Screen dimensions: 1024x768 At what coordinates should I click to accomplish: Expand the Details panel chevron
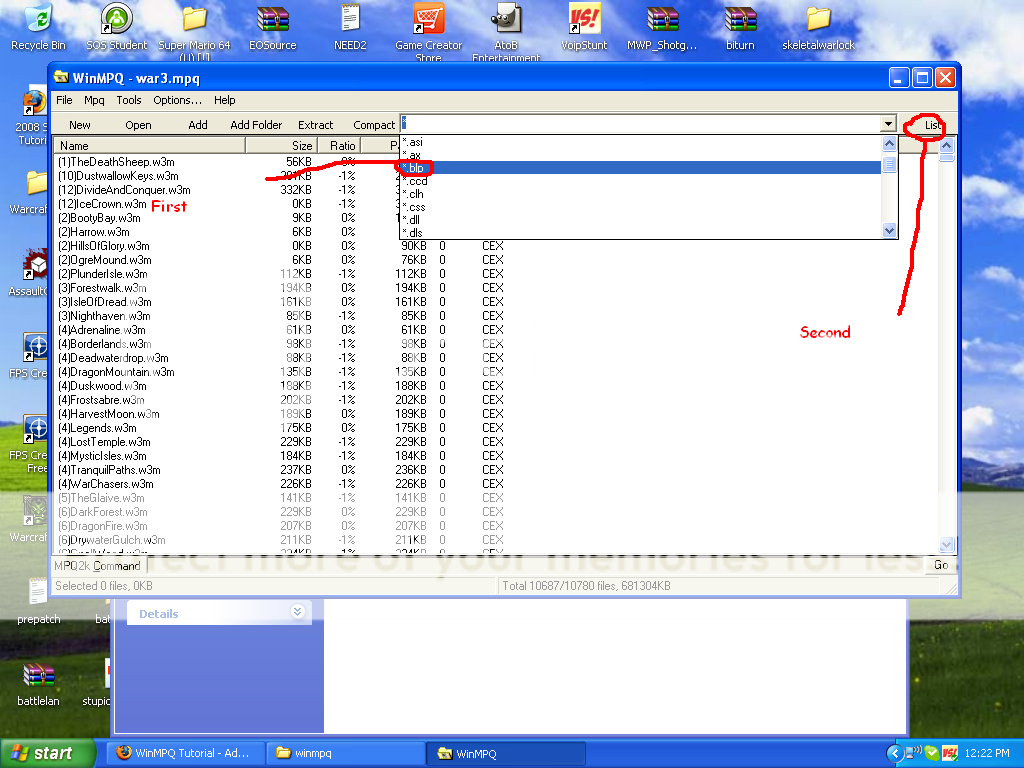297,612
